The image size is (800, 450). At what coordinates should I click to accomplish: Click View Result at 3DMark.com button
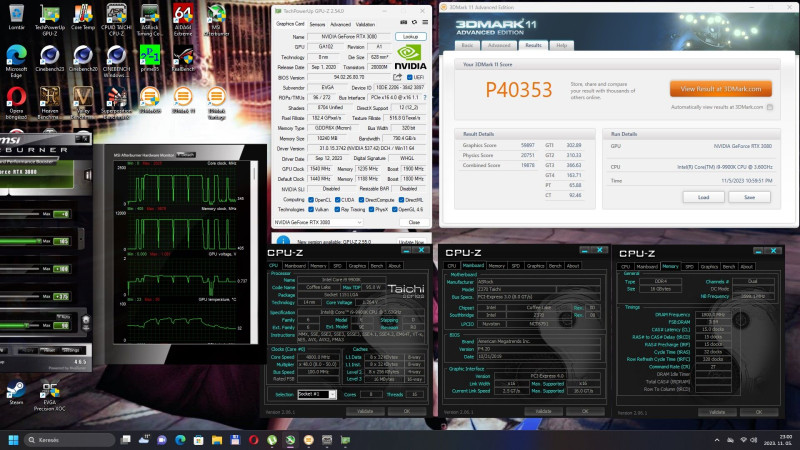[720, 89]
